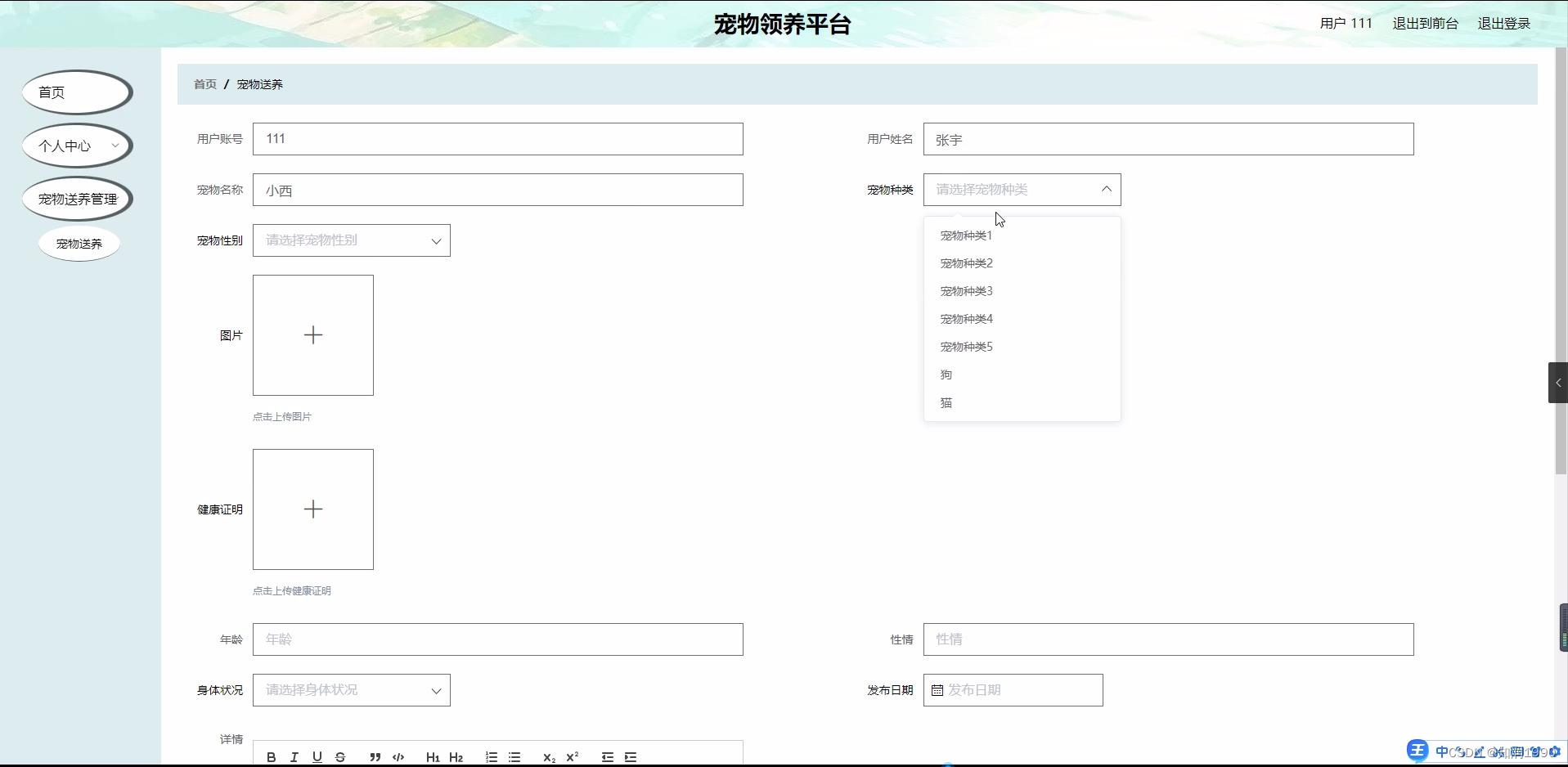Open the 身体状况 dropdown
The image size is (1568, 767).
click(352, 689)
